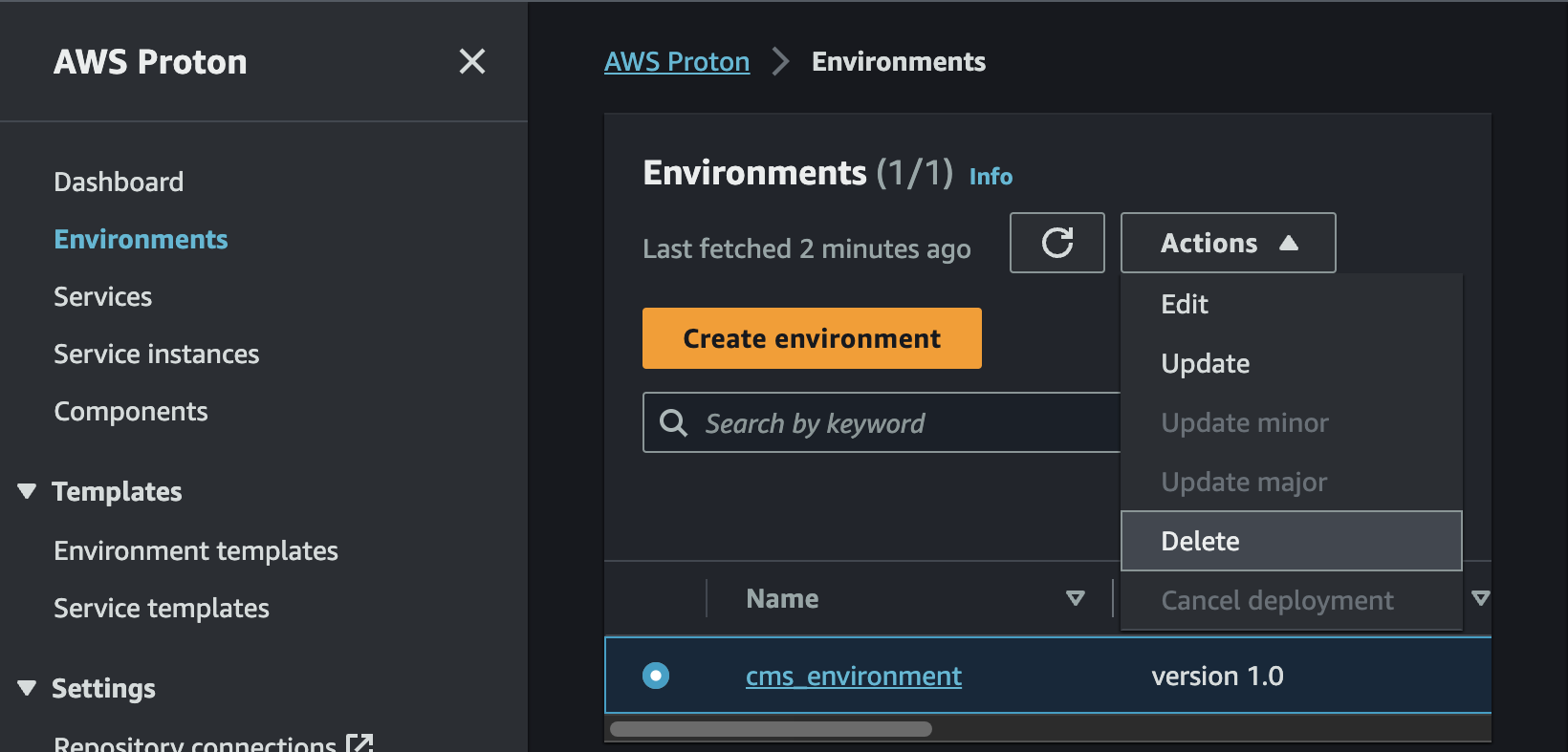Viewport: 1568px width, 752px height.
Task: Click the magnifier icon in search field
Action: pyautogui.click(x=674, y=422)
